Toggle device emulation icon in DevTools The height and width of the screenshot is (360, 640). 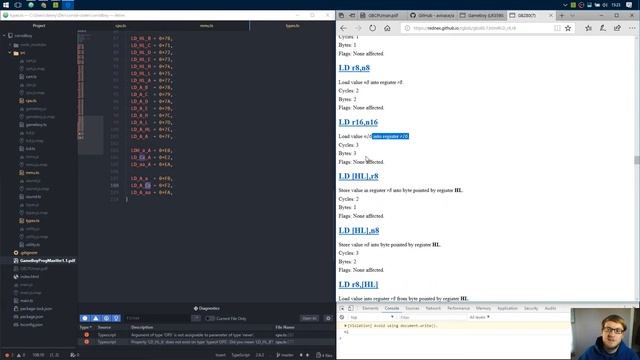(351, 309)
